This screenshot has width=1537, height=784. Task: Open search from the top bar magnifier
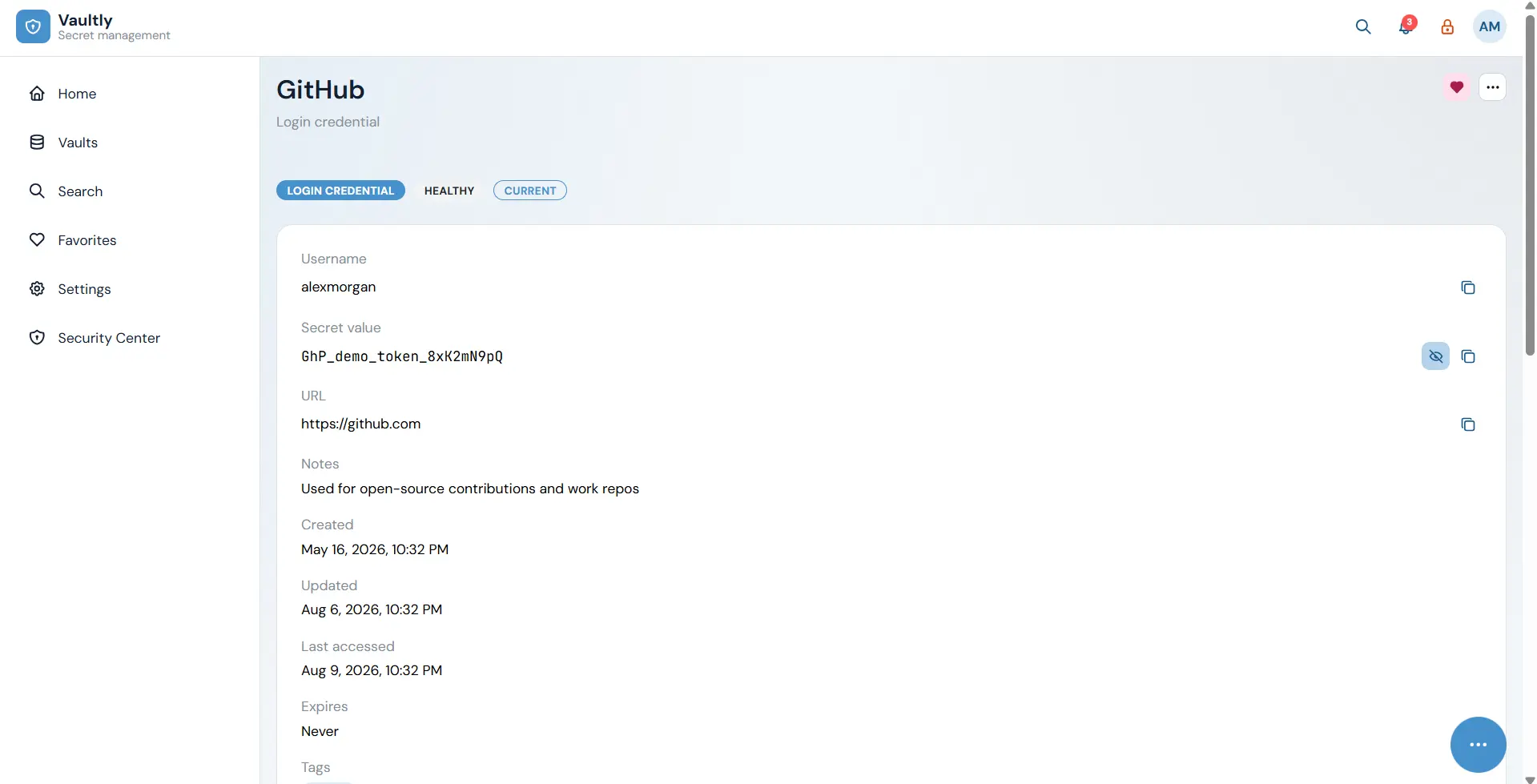point(1363,26)
